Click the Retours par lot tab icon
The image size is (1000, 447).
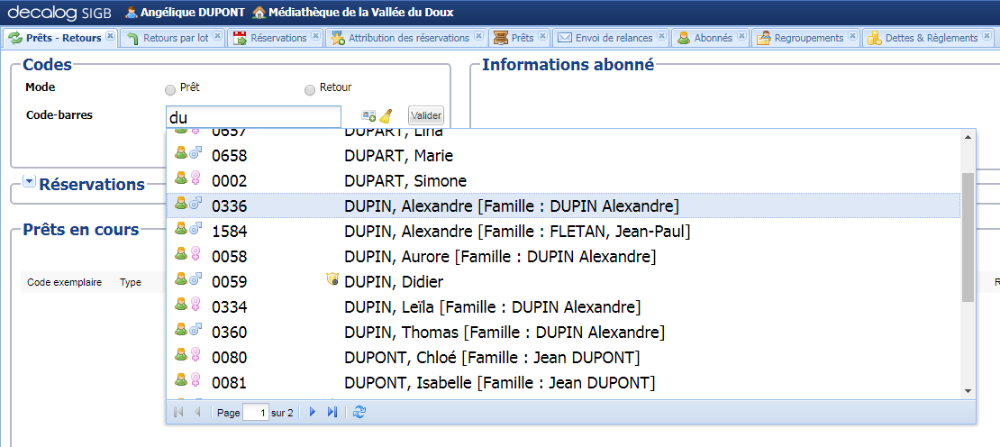click(133, 38)
